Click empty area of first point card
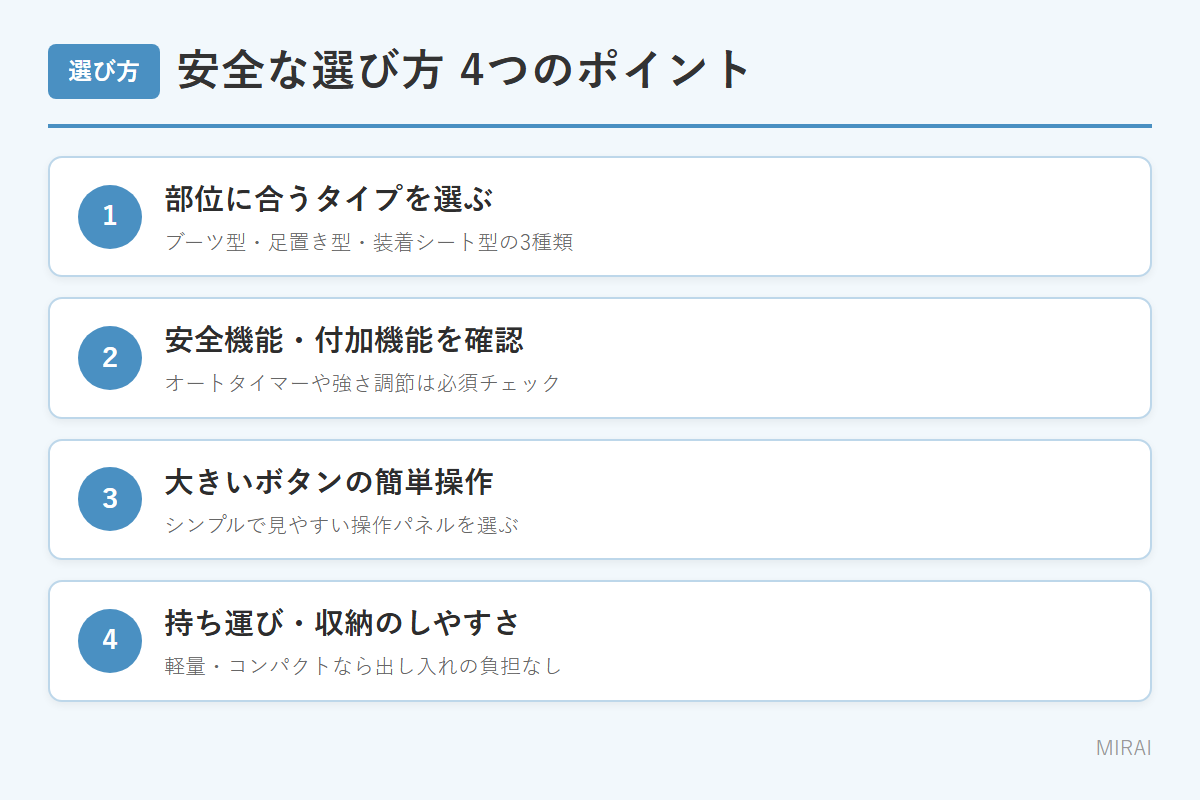This screenshot has width=1200, height=800. (850, 216)
